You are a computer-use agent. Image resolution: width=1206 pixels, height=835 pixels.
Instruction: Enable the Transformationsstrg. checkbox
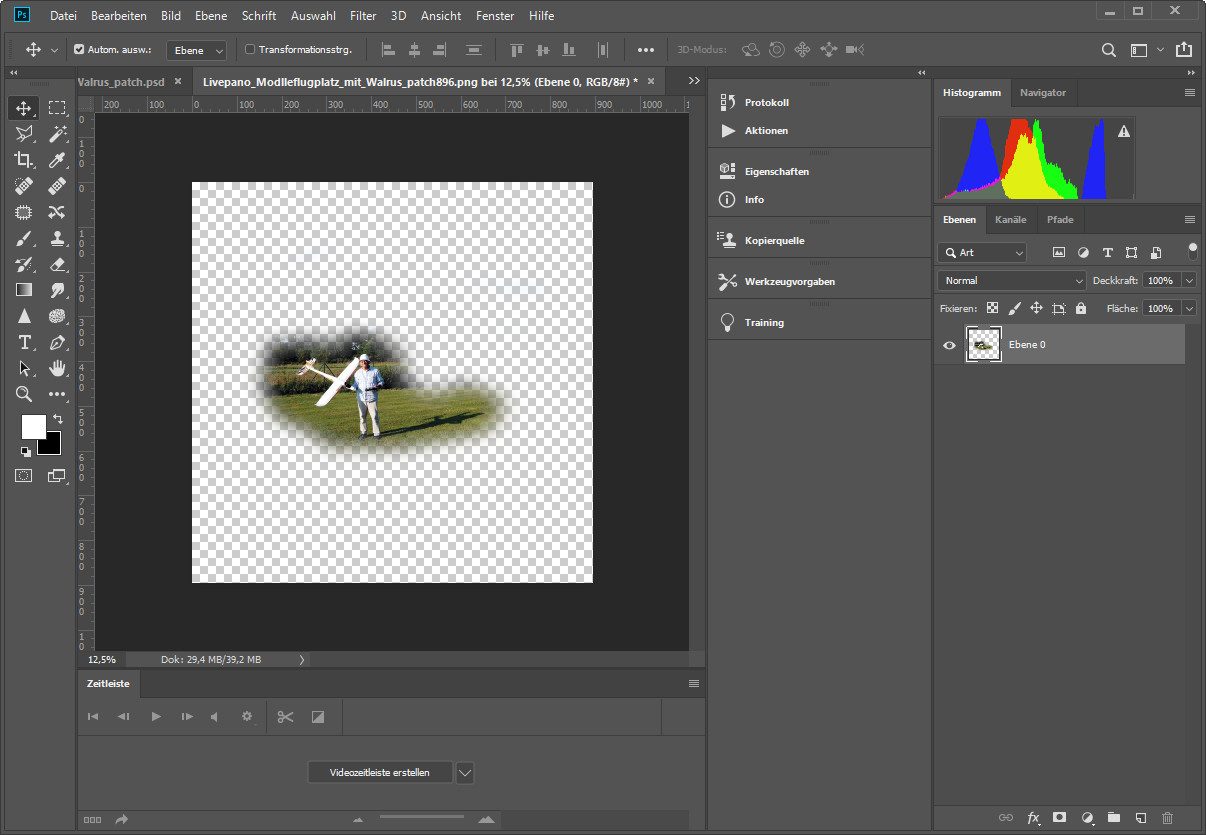251,49
